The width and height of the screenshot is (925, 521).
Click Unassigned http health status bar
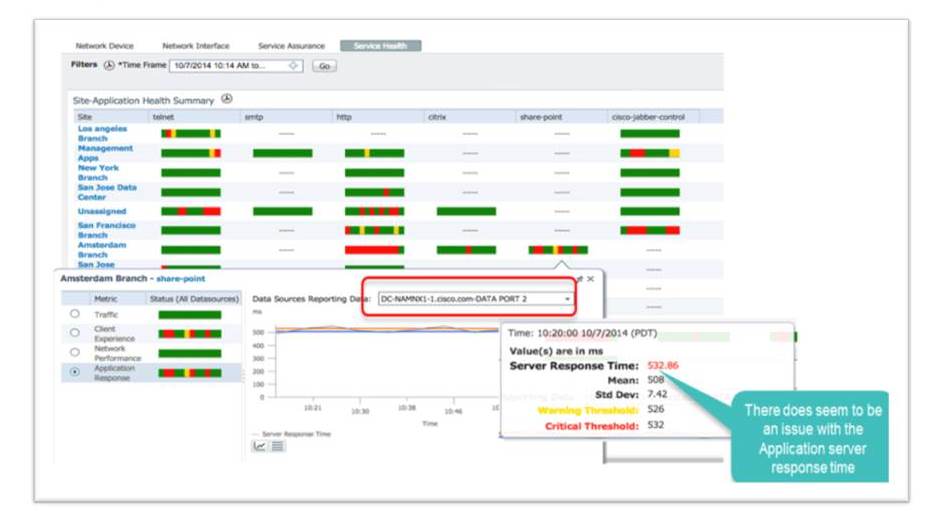tap(374, 212)
